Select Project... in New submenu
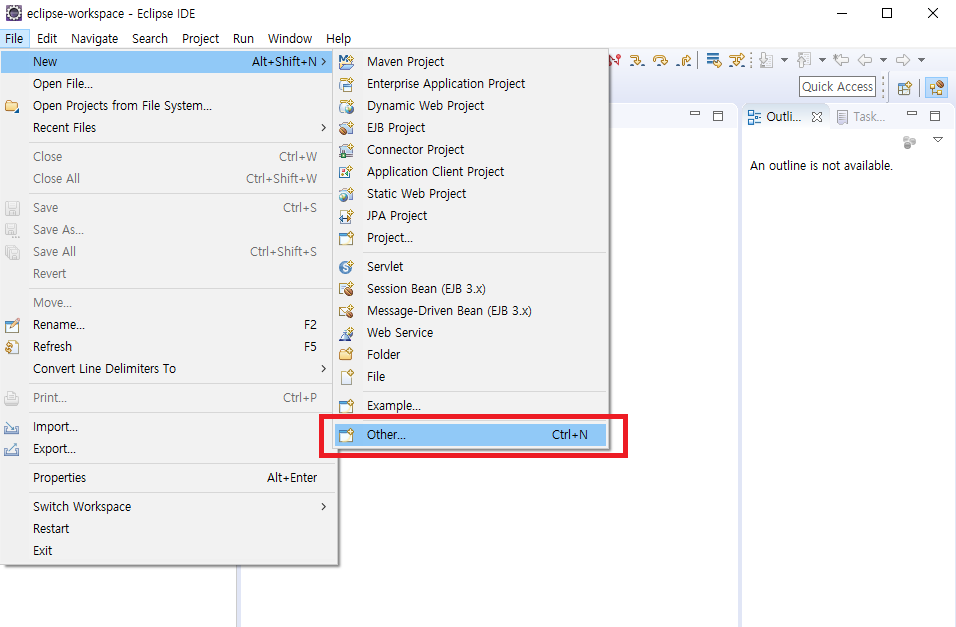Image resolution: width=956 pixels, height=627 pixels. pyautogui.click(x=471, y=237)
